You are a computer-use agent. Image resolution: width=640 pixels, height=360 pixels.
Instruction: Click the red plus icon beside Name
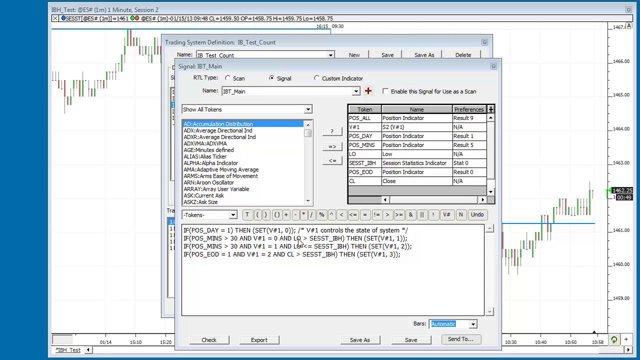point(368,91)
